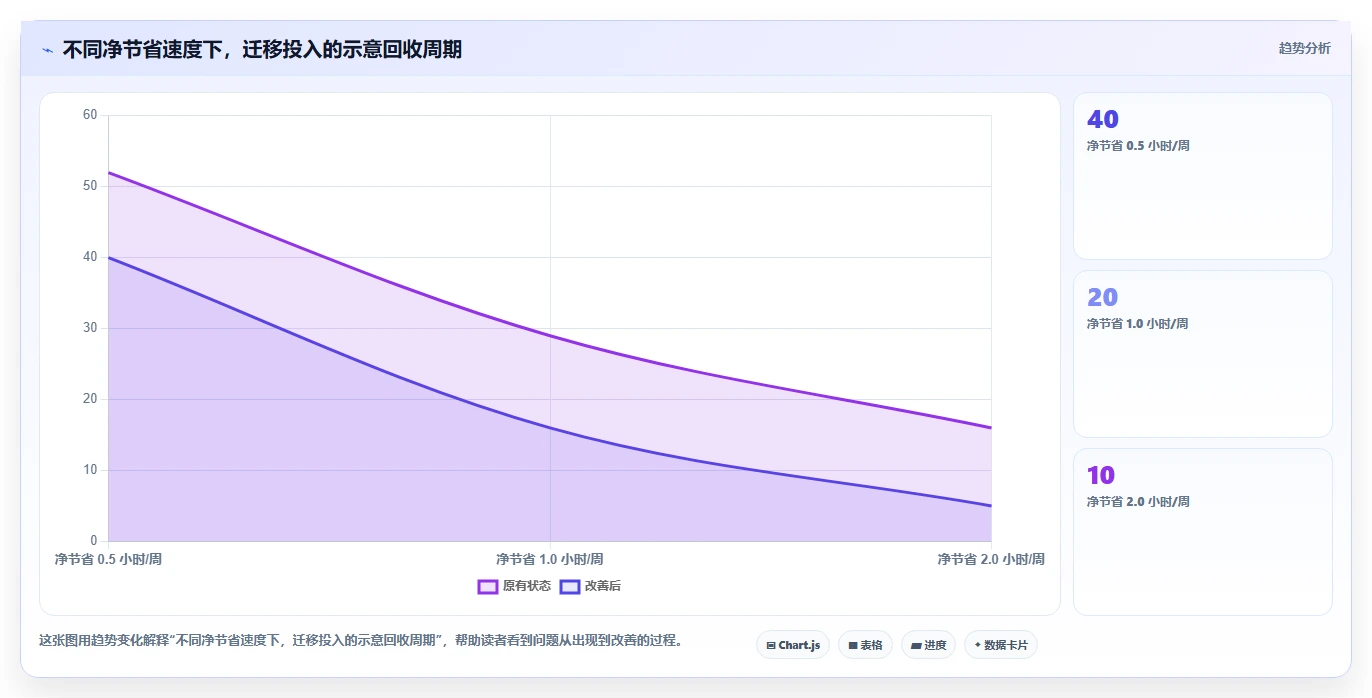This screenshot has height=698, width=1372.
Task: Hide the 原有状态 series via legend text
Action: (527, 586)
